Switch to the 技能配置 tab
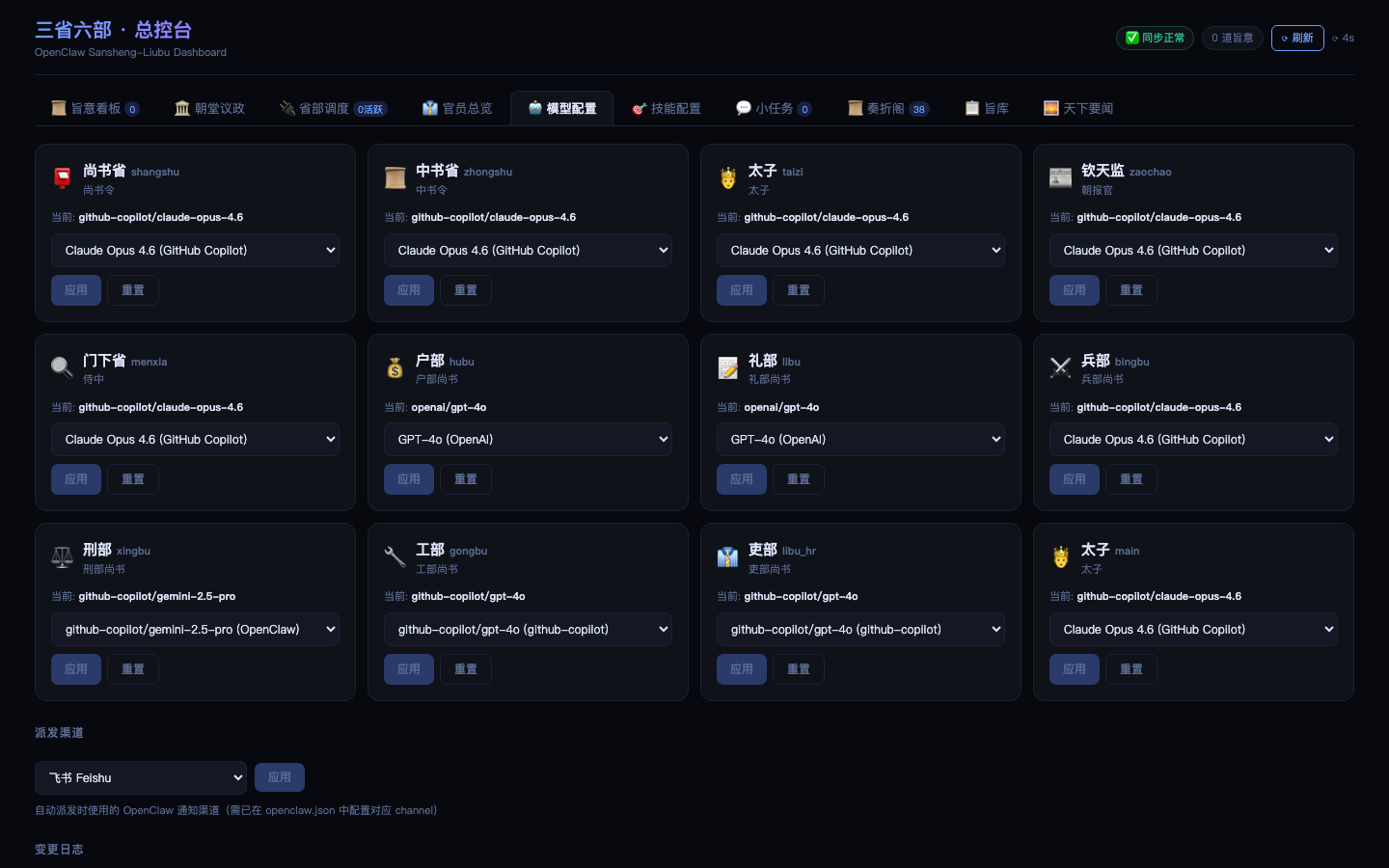The height and width of the screenshot is (868, 1389). [666, 108]
